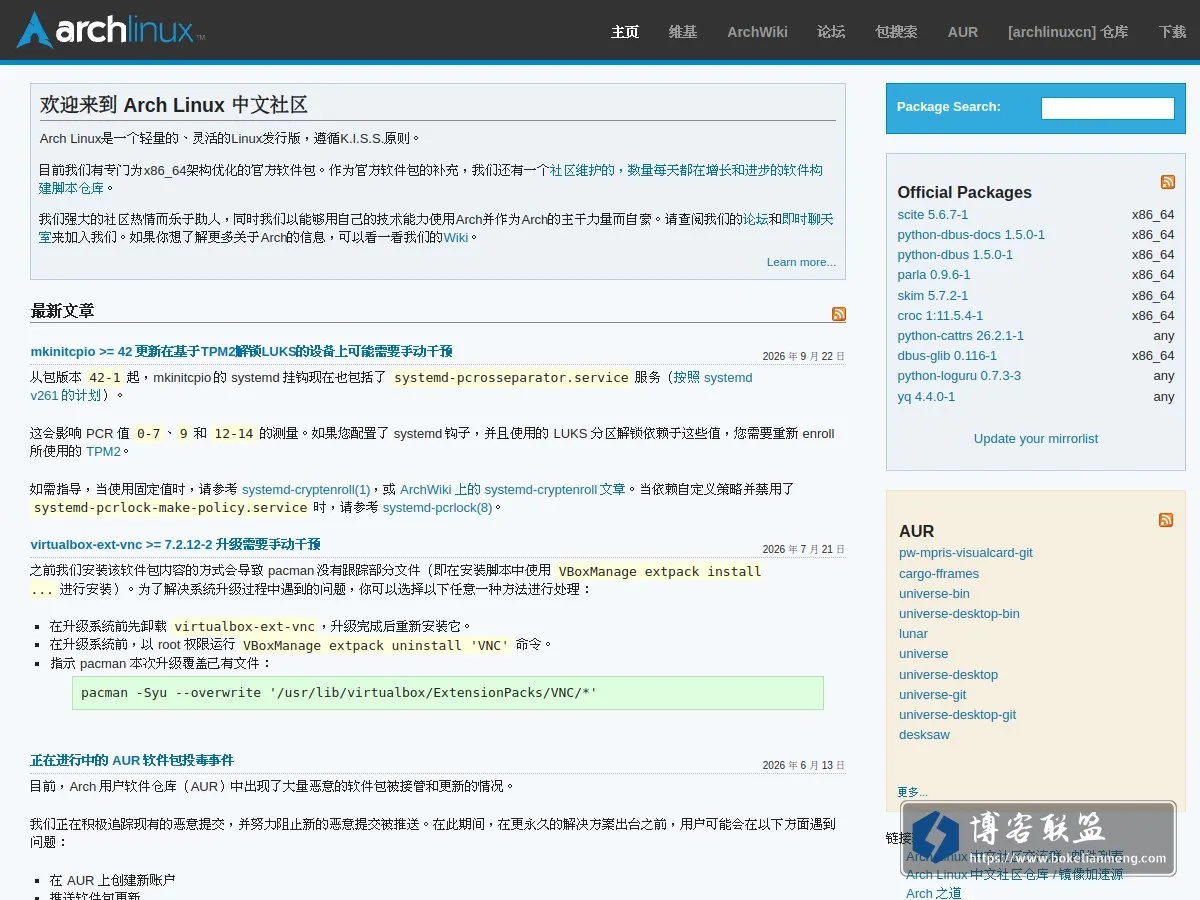The height and width of the screenshot is (900, 1200).
Task: Click the Official Packages heading
Action: click(964, 192)
